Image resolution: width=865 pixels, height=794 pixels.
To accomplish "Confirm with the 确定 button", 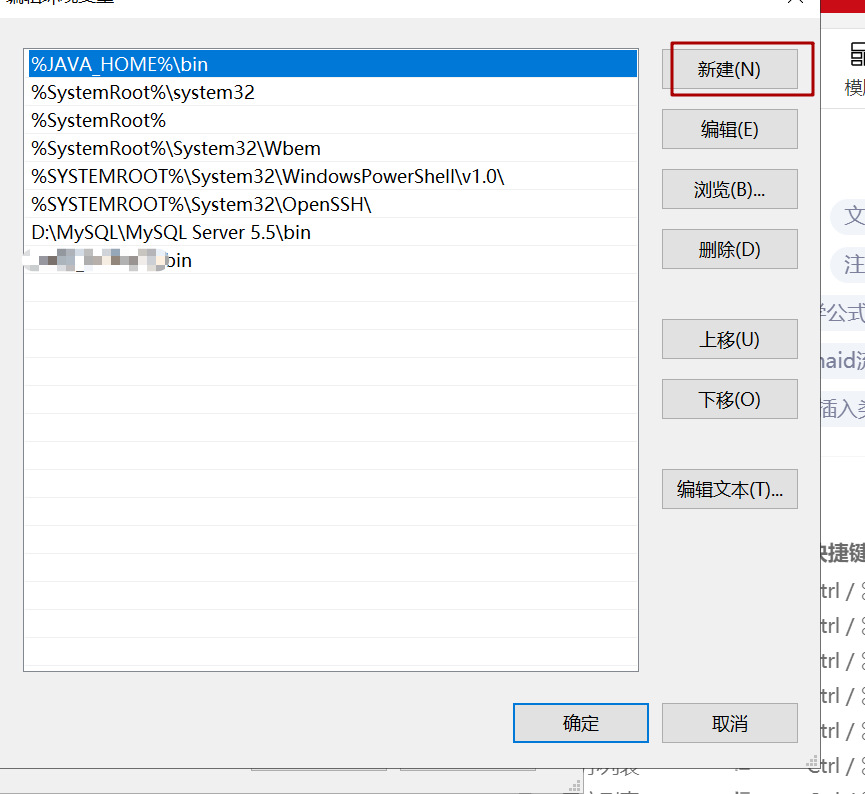I will pos(580,723).
